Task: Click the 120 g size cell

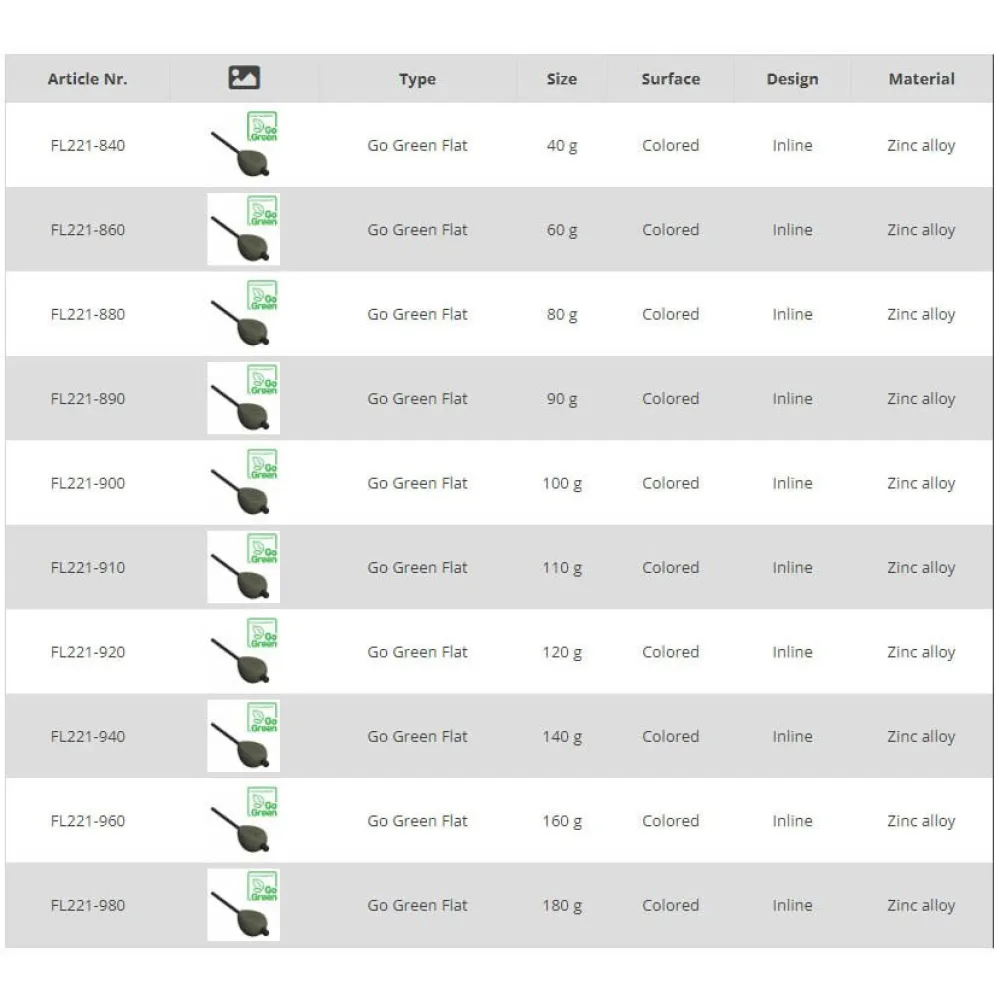Action: click(x=561, y=652)
